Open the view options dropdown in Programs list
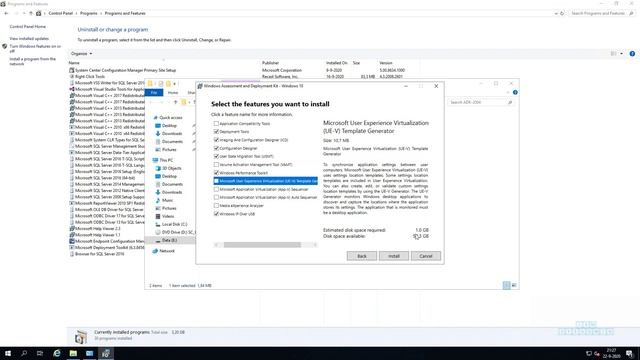The height and width of the screenshot is (360, 640). [x=622, y=53]
